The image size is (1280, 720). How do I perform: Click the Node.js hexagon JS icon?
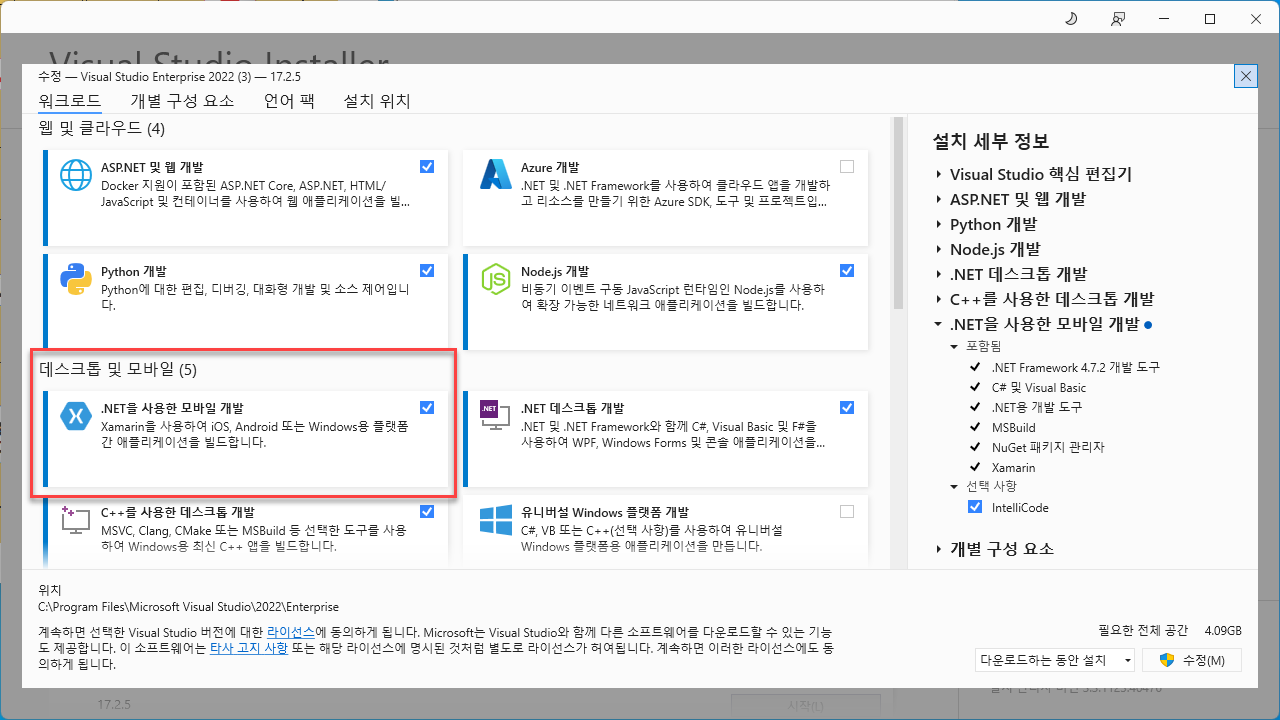click(x=496, y=278)
